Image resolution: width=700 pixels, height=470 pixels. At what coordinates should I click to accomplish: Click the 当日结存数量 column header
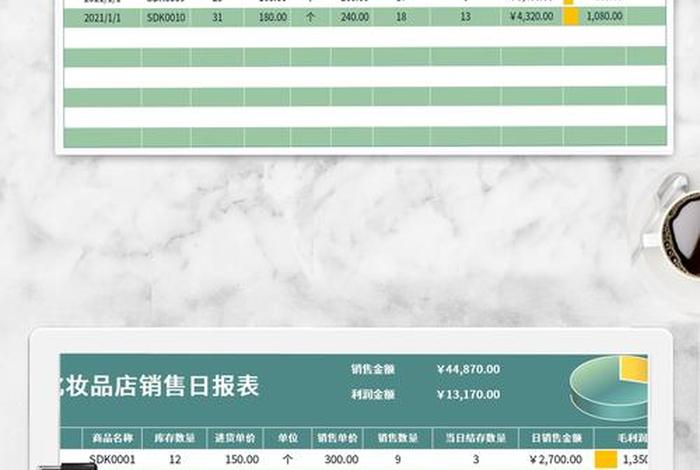[x=475, y=438]
